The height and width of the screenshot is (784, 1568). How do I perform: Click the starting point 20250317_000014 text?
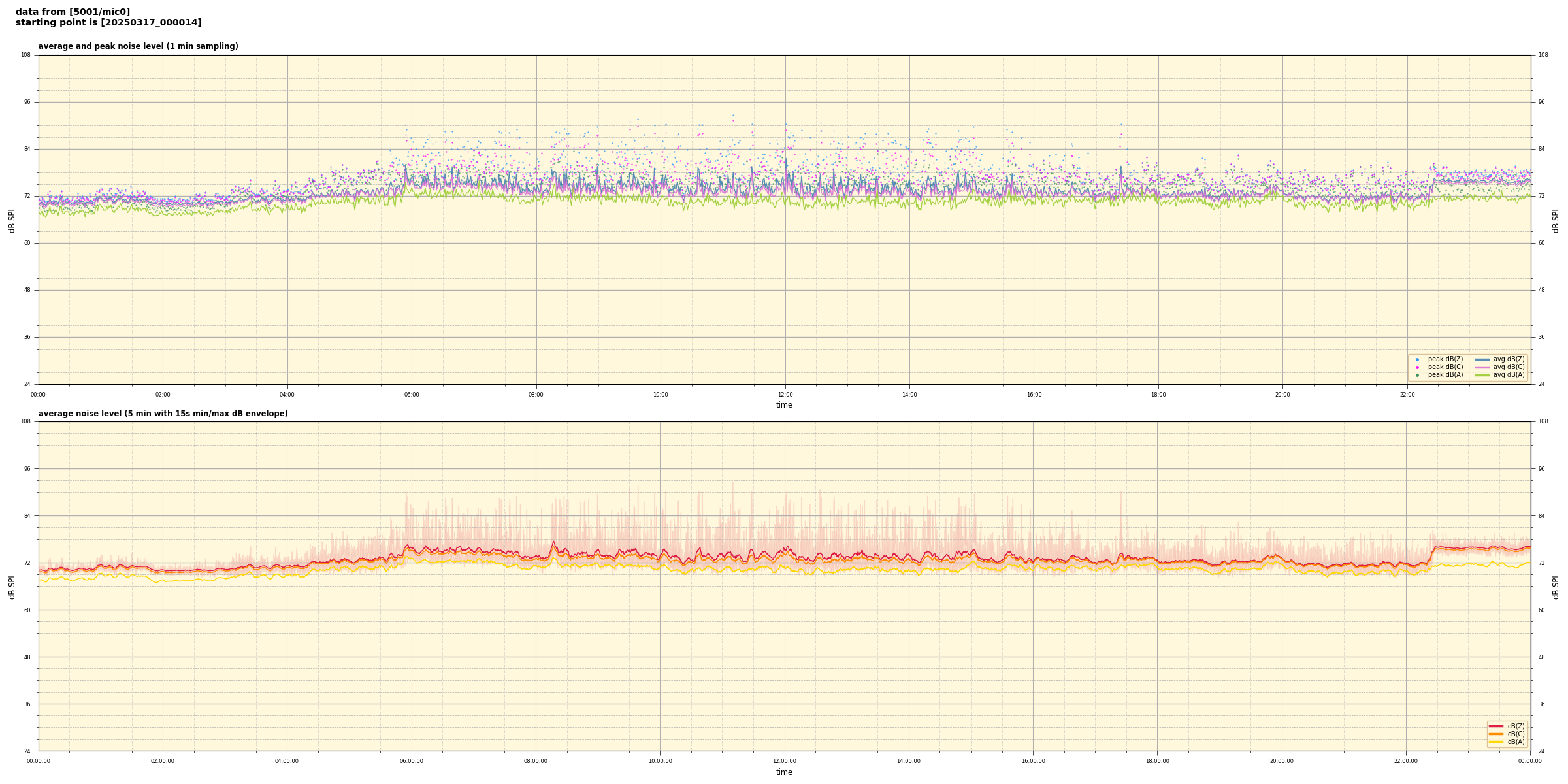[x=108, y=23]
